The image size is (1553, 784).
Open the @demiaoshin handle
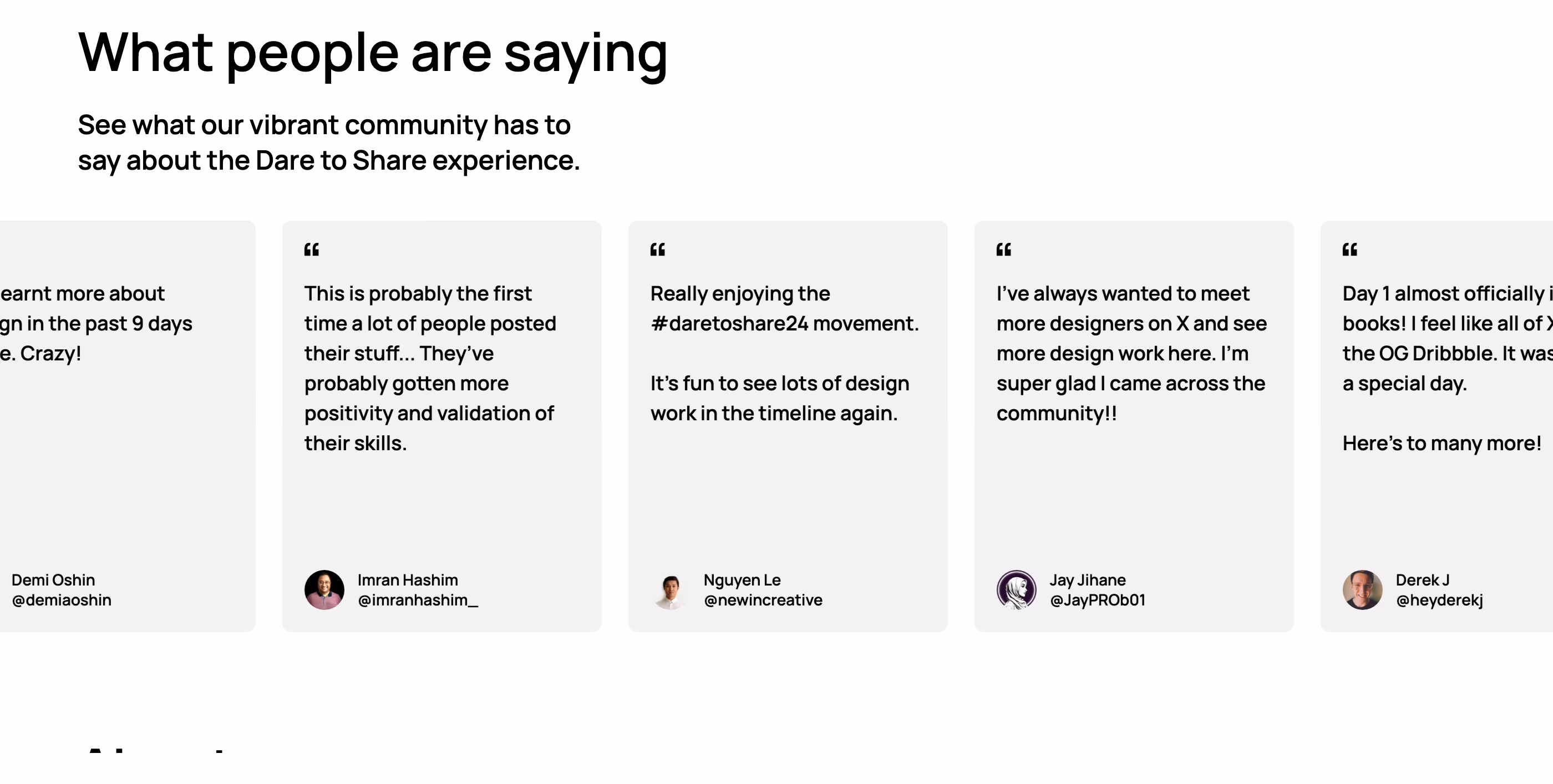(62, 600)
